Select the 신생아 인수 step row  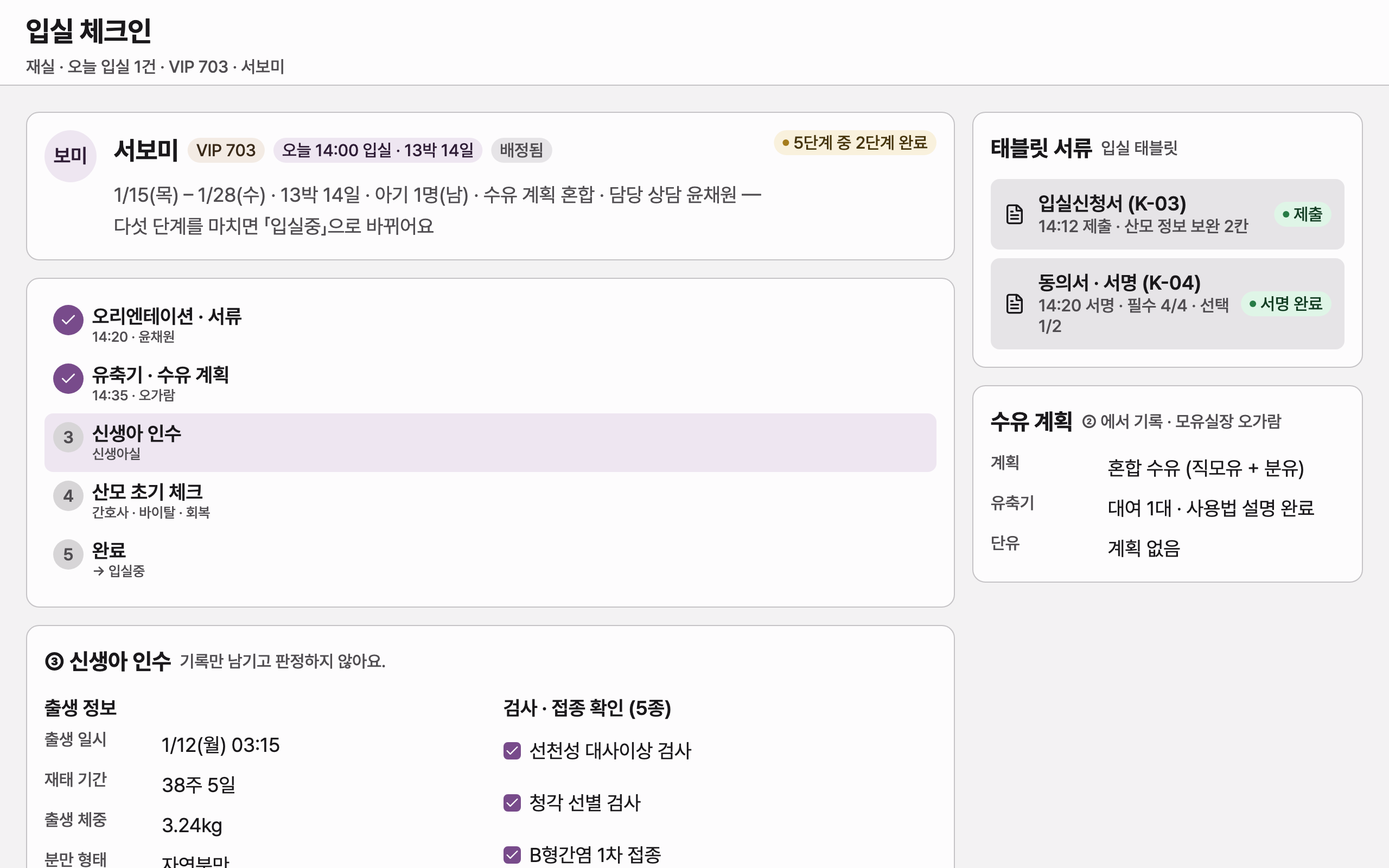(490, 443)
